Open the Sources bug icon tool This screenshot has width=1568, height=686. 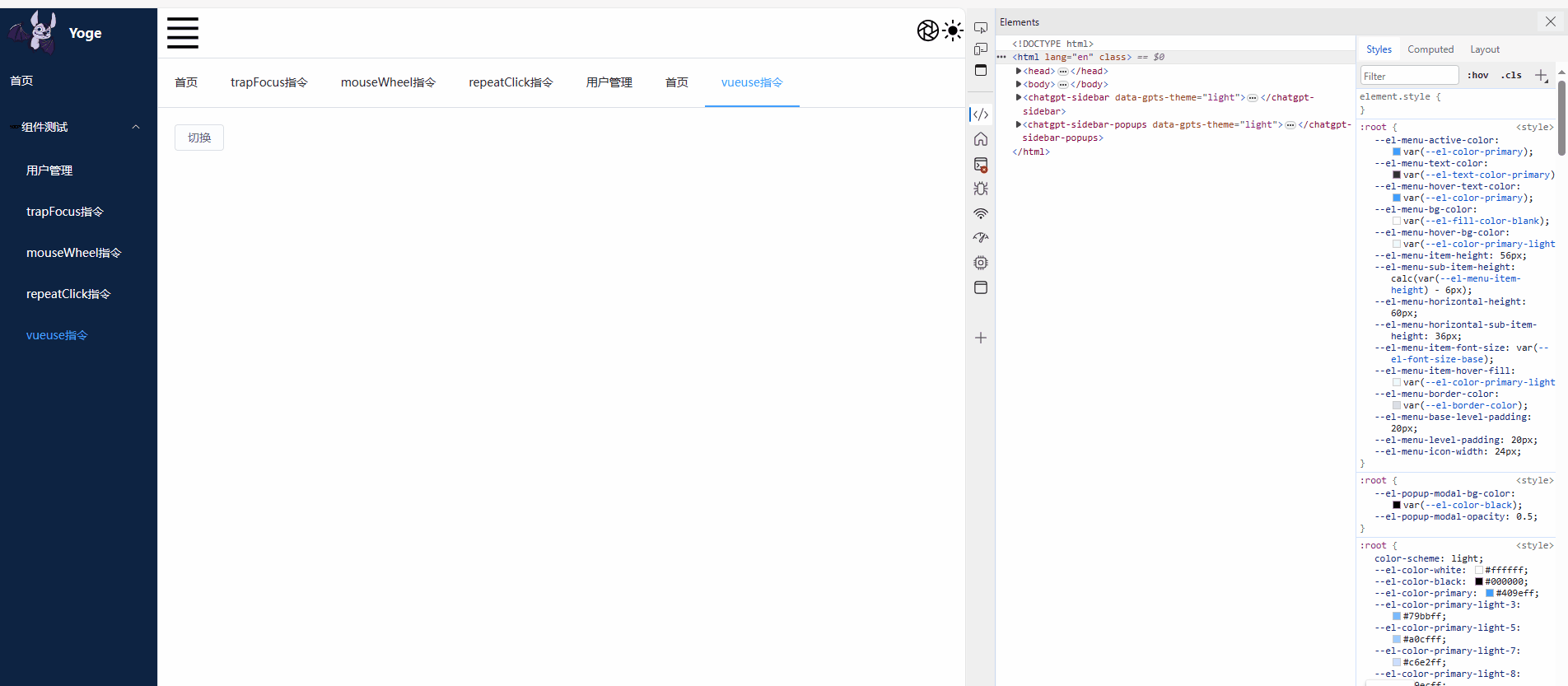(x=981, y=189)
